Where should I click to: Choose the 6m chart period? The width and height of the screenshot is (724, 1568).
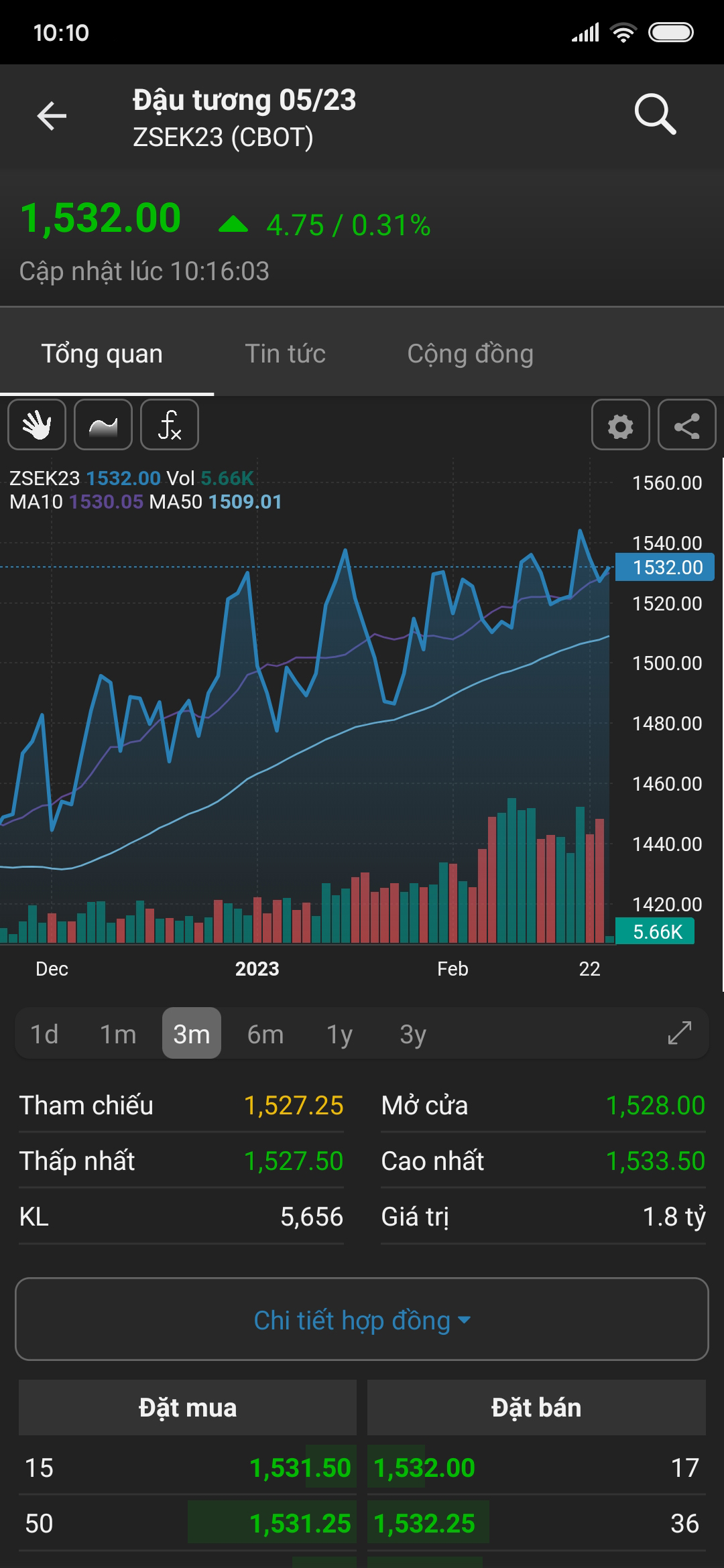tap(265, 1034)
